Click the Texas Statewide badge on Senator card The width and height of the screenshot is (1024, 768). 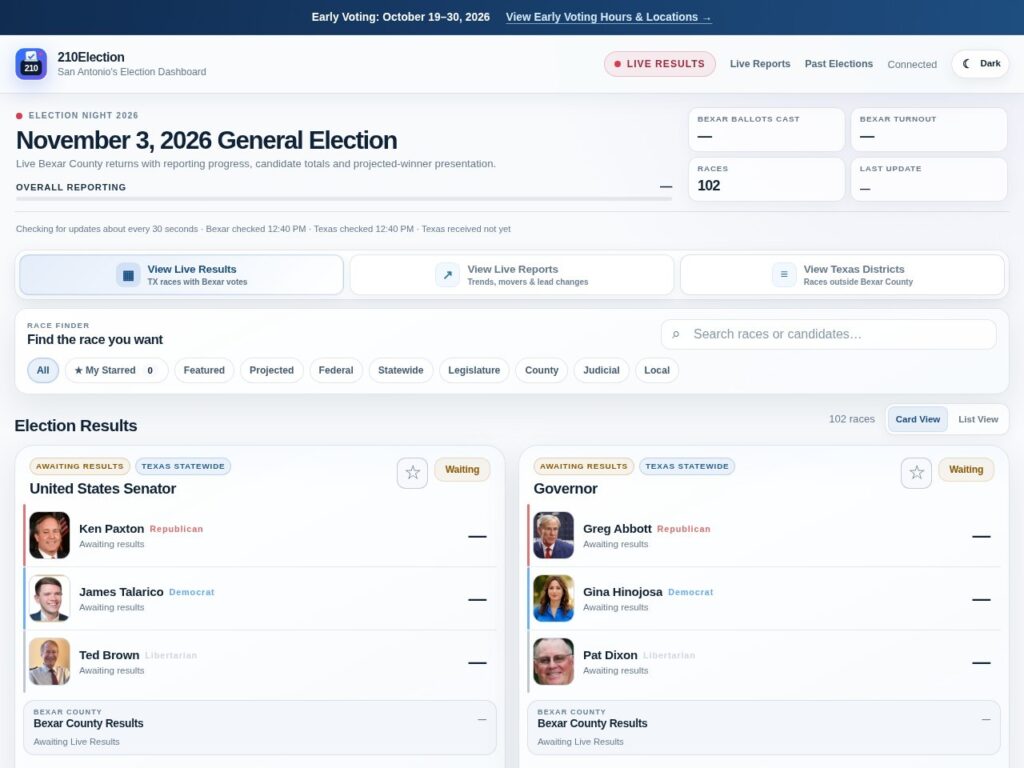183,466
